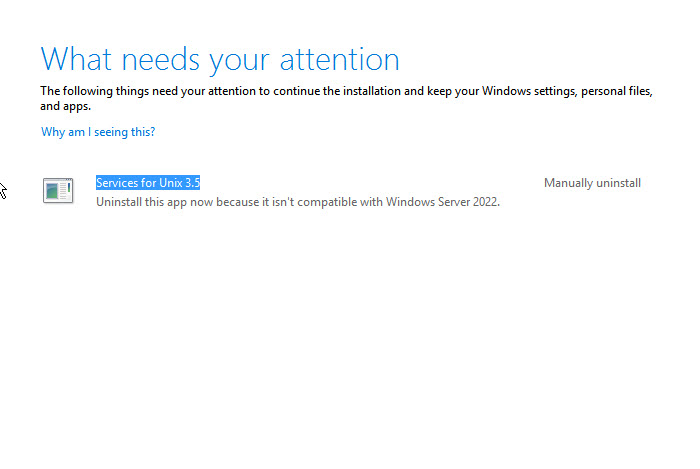Click the "What needs your attention" heading
Screen dimensions: 700x469
click(x=220, y=59)
